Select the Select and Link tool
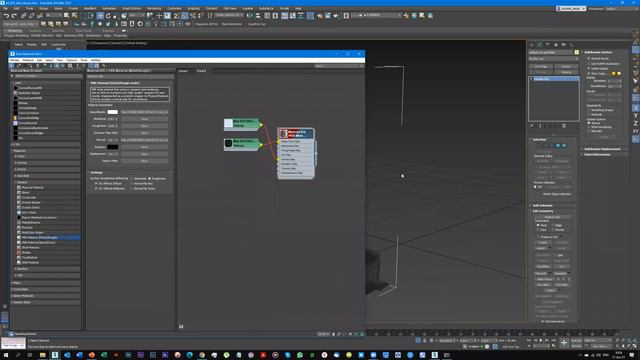Screen dimensions: 640x360 tap(23, 16)
